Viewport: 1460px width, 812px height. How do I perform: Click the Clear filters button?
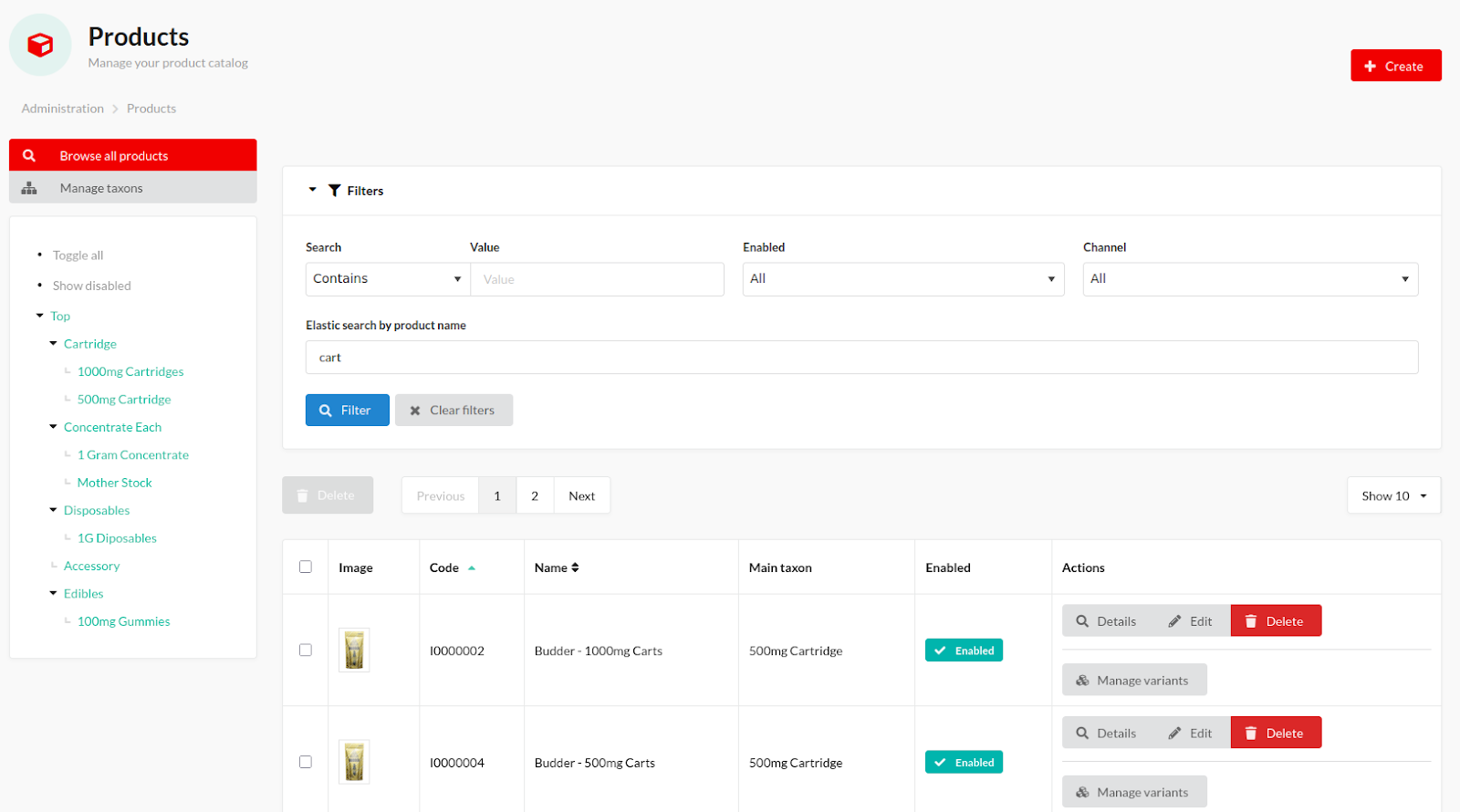[454, 411]
